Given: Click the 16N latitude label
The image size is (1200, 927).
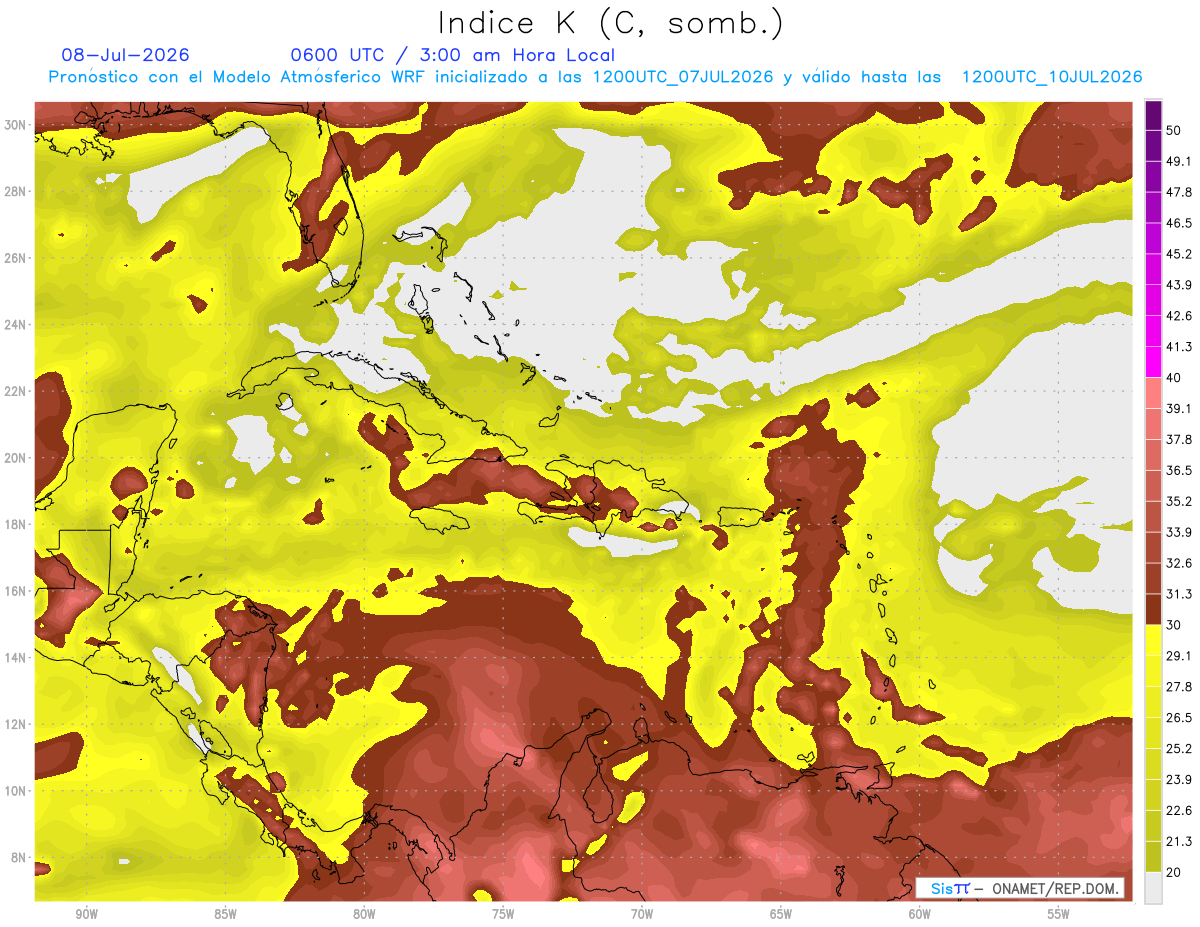Looking at the screenshot, I should click(x=16, y=591).
